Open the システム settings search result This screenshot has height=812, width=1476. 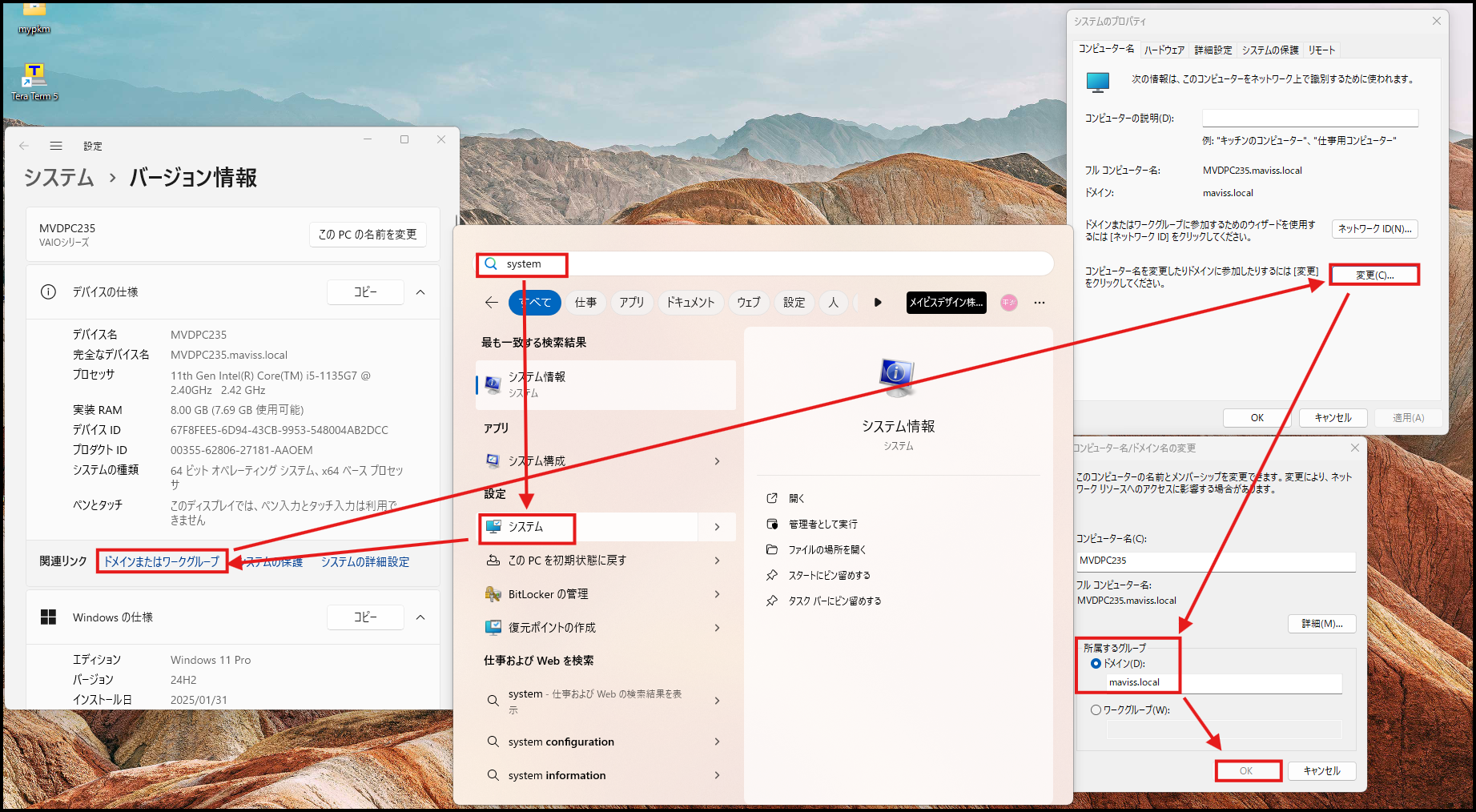(x=526, y=527)
